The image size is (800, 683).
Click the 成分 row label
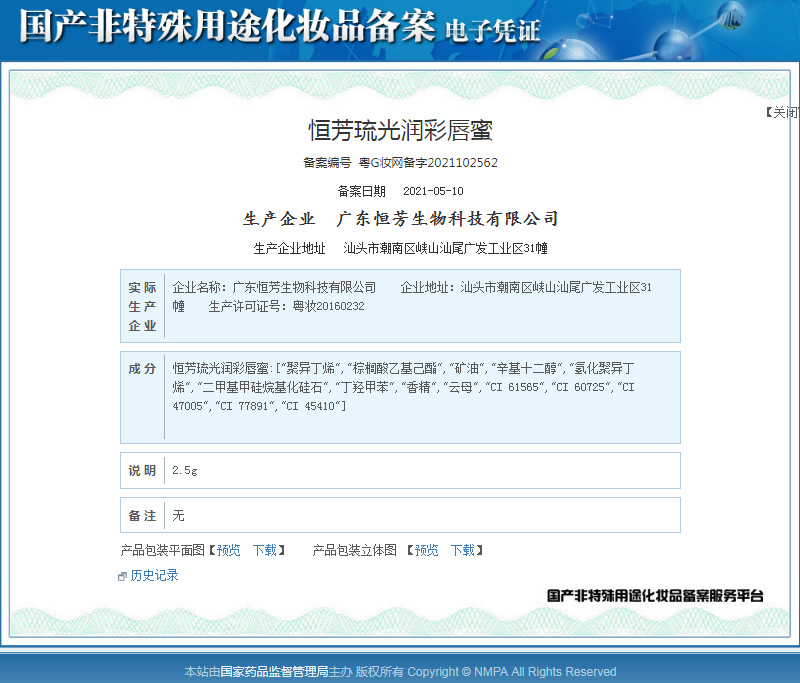pos(142,368)
